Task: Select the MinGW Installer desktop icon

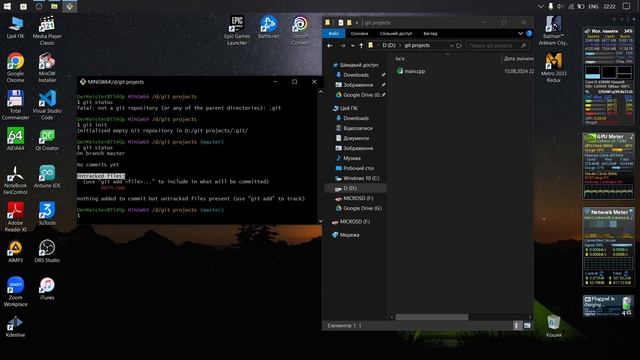Action: coord(47,68)
